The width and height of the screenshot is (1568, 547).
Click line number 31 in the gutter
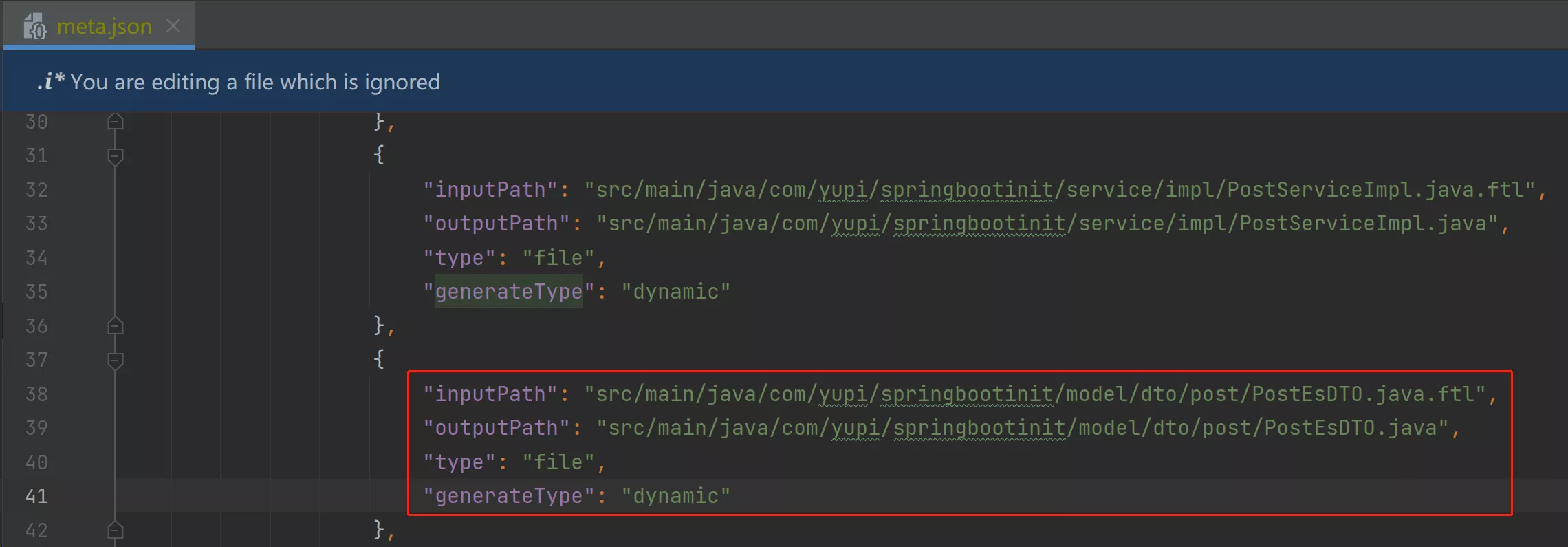pos(36,155)
